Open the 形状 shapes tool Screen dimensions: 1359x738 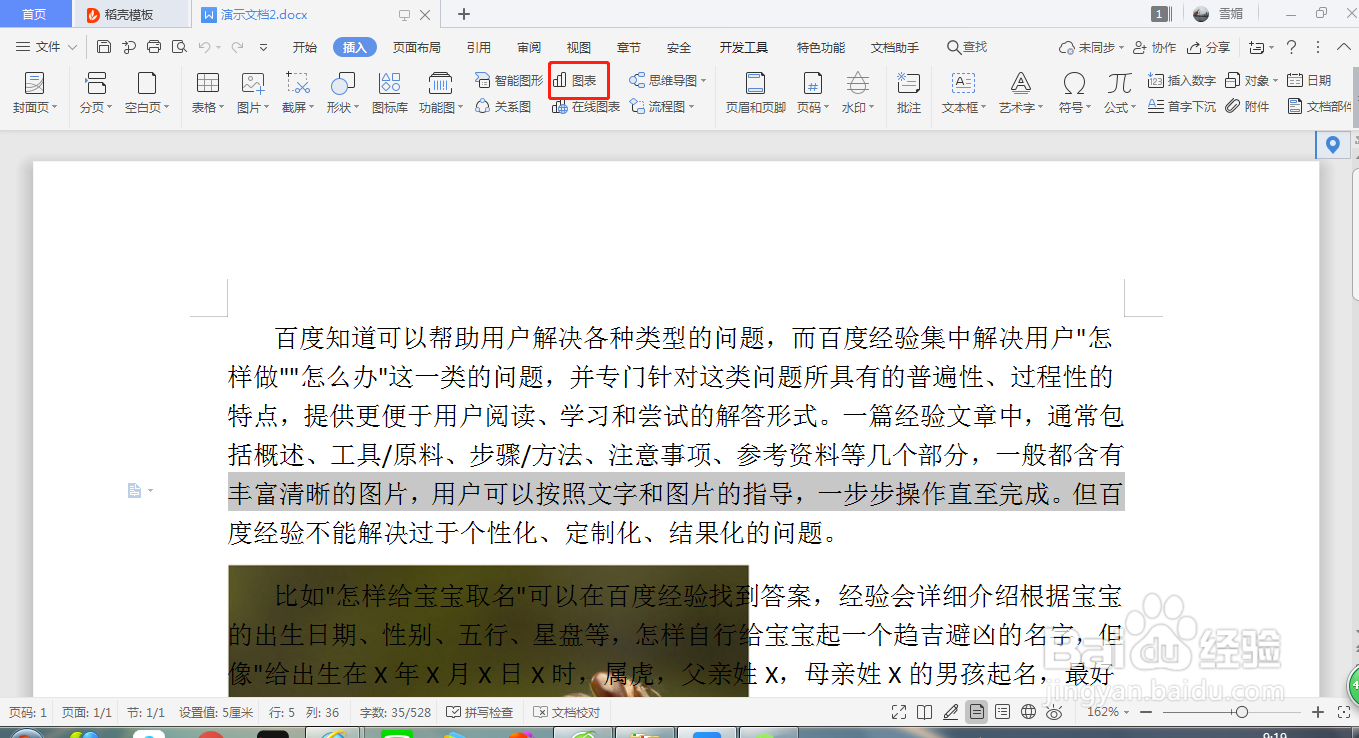point(343,92)
